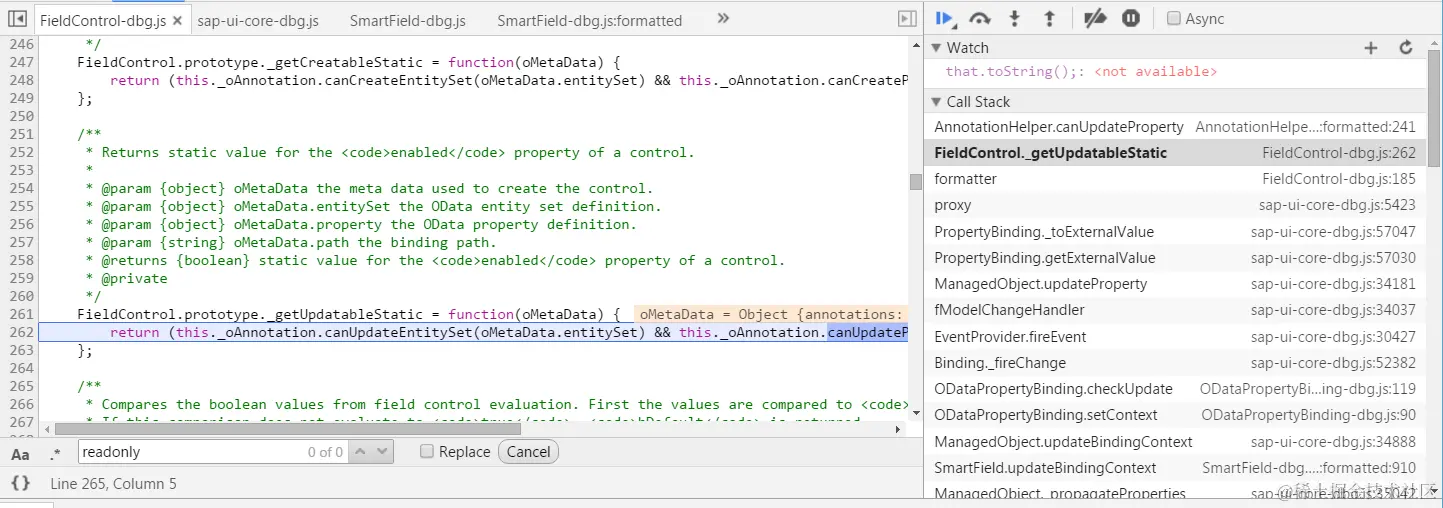Collapse the Watch section
The image size is (1443, 508).
click(x=937, y=47)
